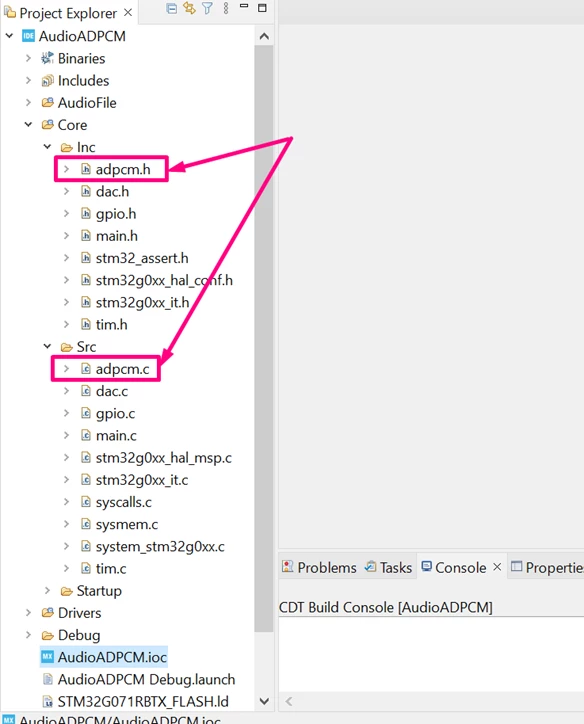Expand the Startup folder
Viewport: 584px width, 724px height.
(47, 590)
